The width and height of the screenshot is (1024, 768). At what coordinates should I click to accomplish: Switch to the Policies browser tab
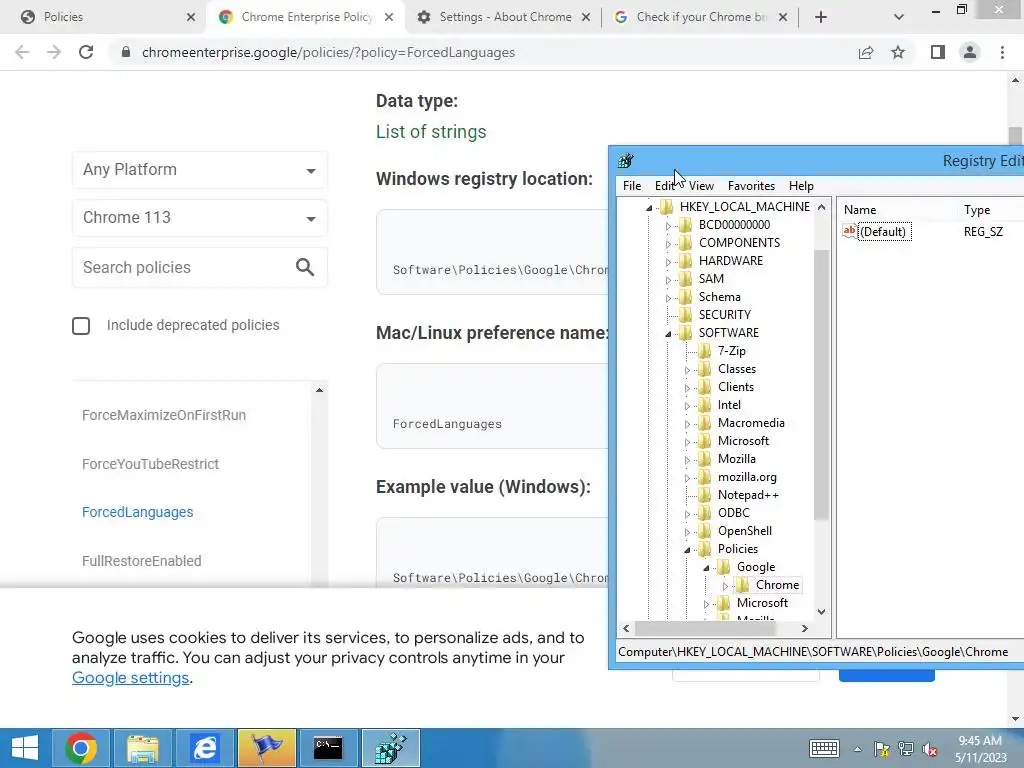pyautogui.click(x=103, y=17)
